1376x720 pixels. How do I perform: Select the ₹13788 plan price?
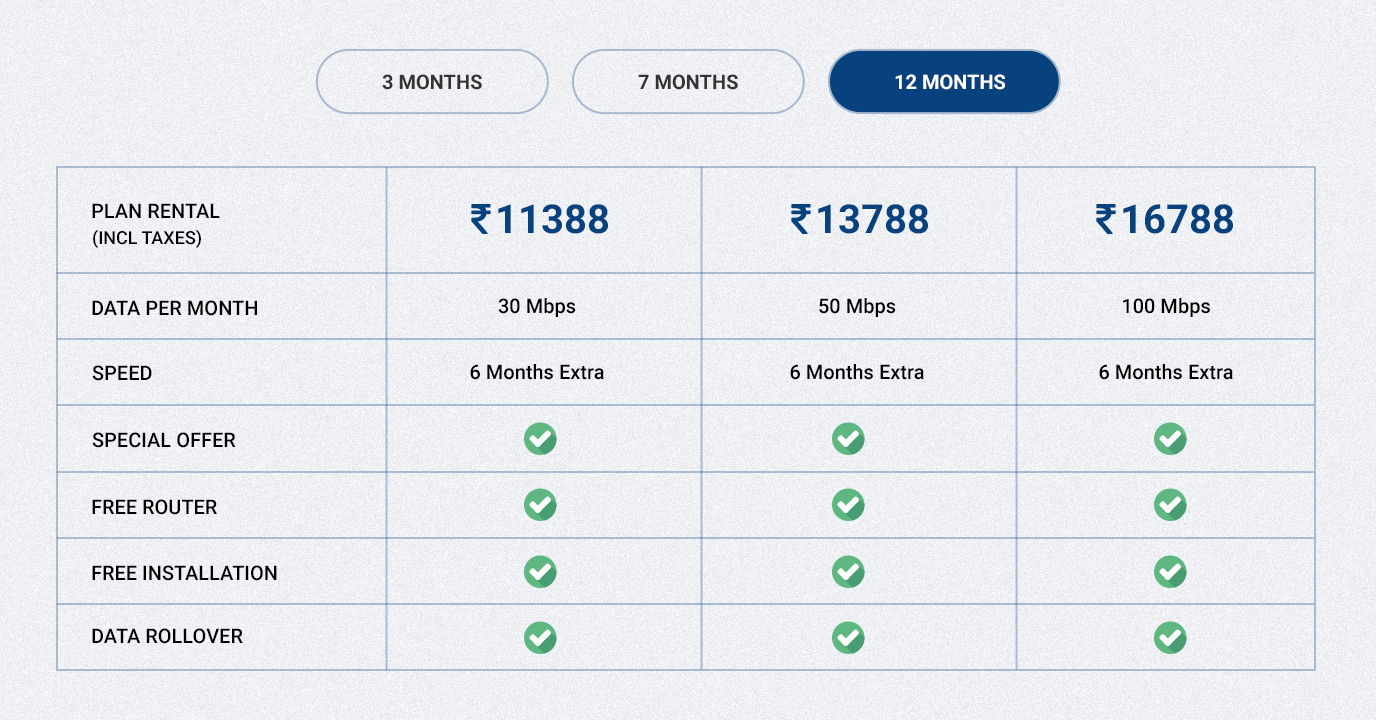pos(859,219)
